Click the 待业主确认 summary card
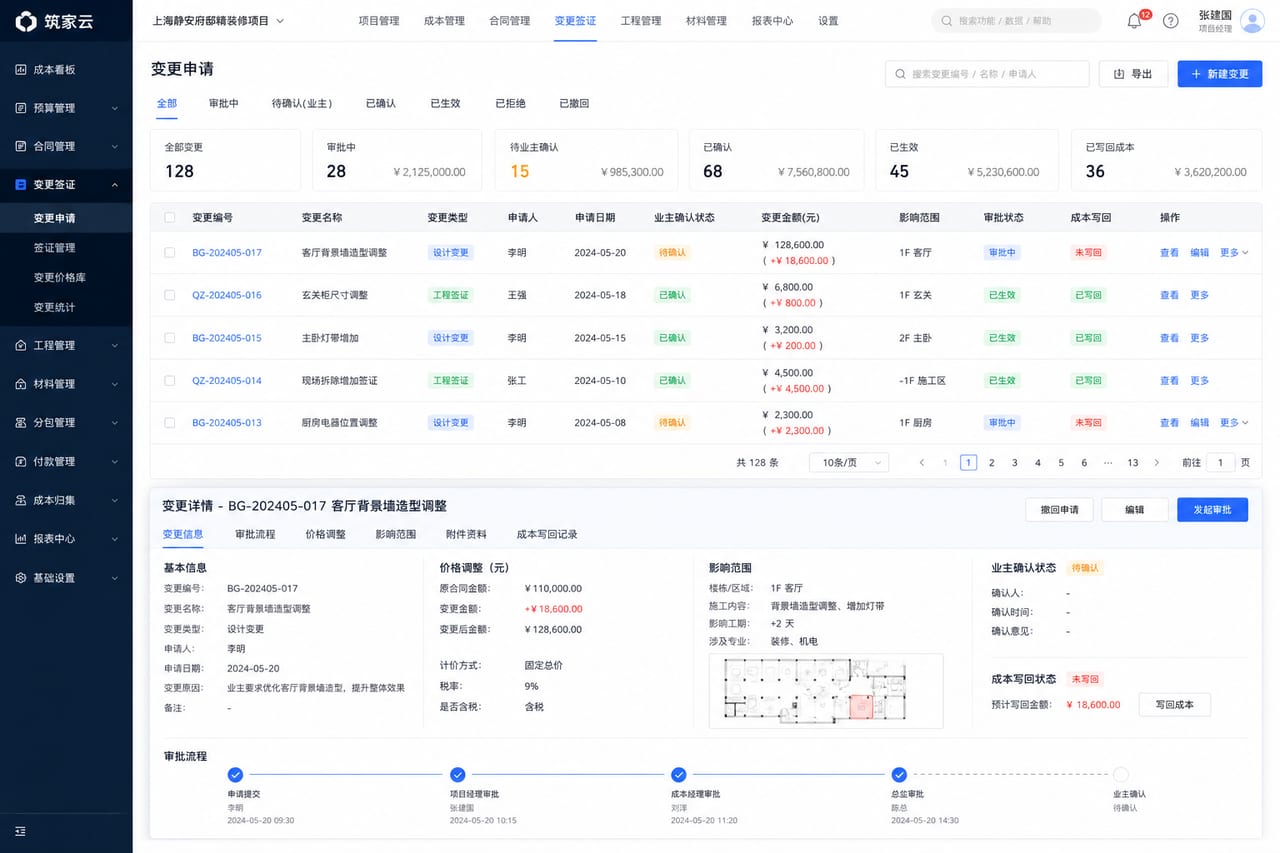 coord(586,160)
